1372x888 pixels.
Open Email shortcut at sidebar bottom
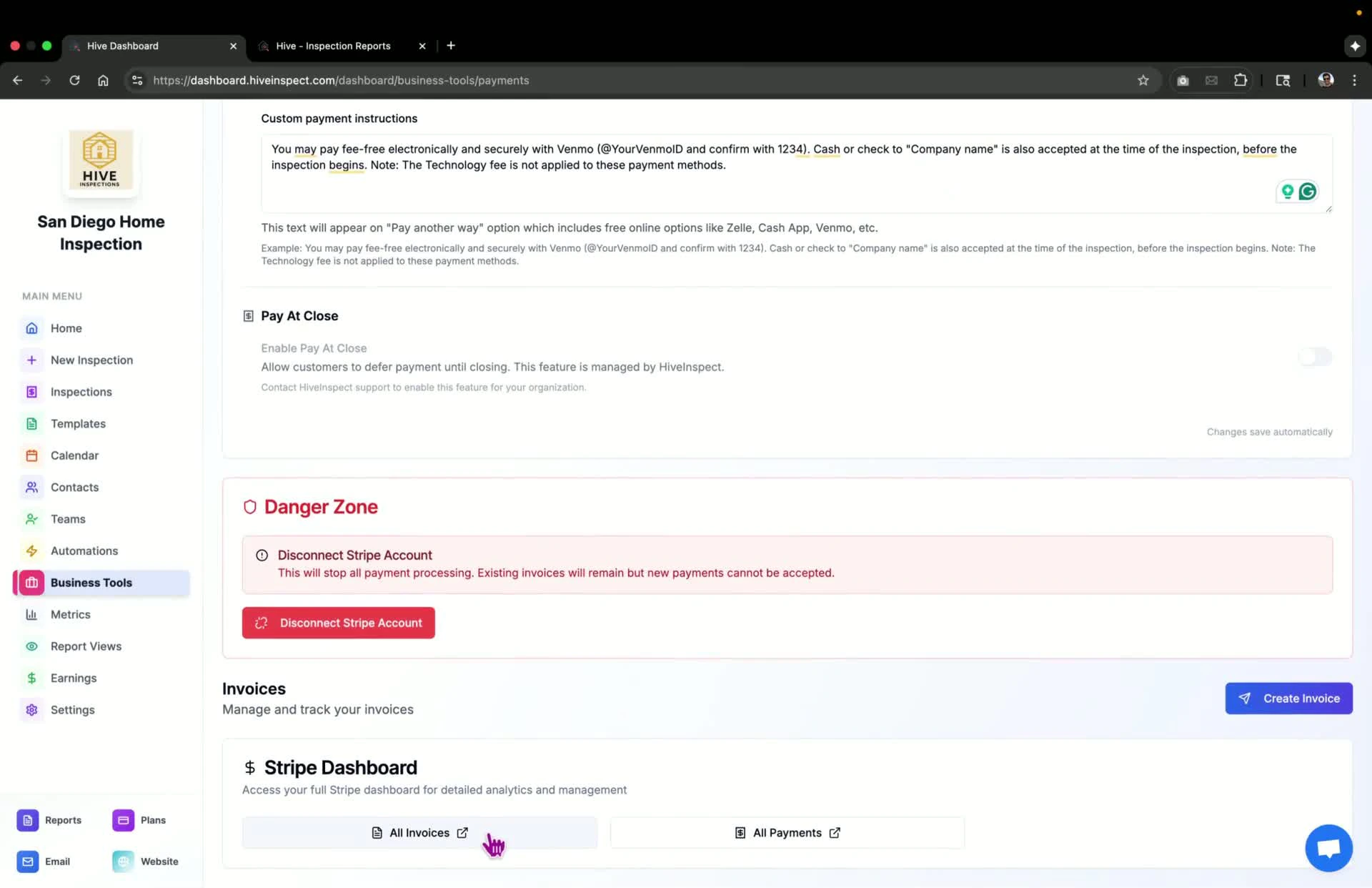[x=44, y=862]
